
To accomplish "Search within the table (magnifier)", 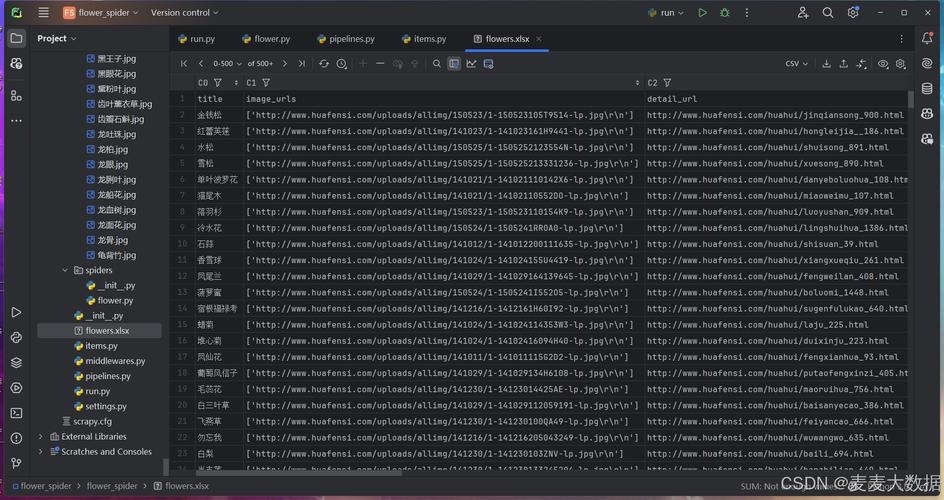I will 436,64.
